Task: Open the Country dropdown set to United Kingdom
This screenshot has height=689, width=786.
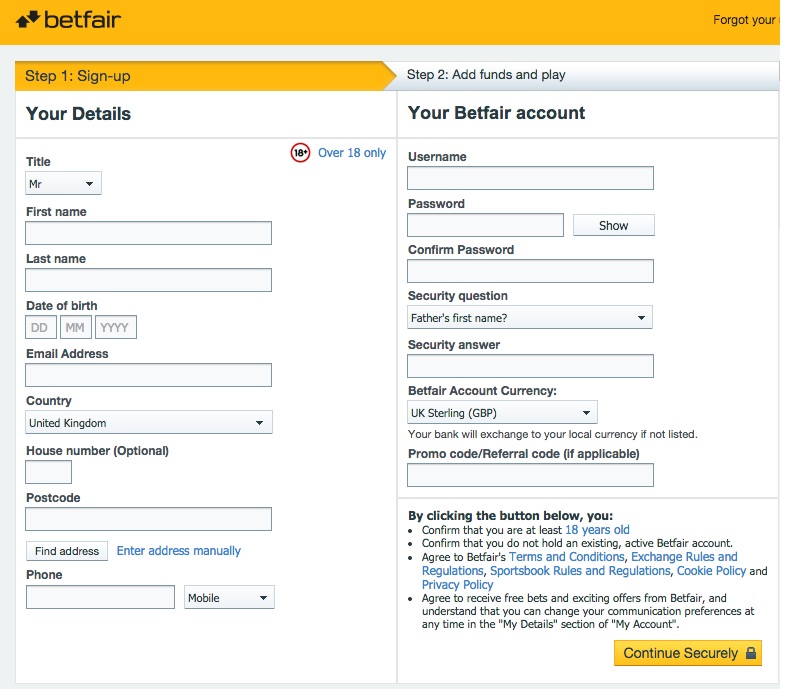Action: (x=149, y=422)
